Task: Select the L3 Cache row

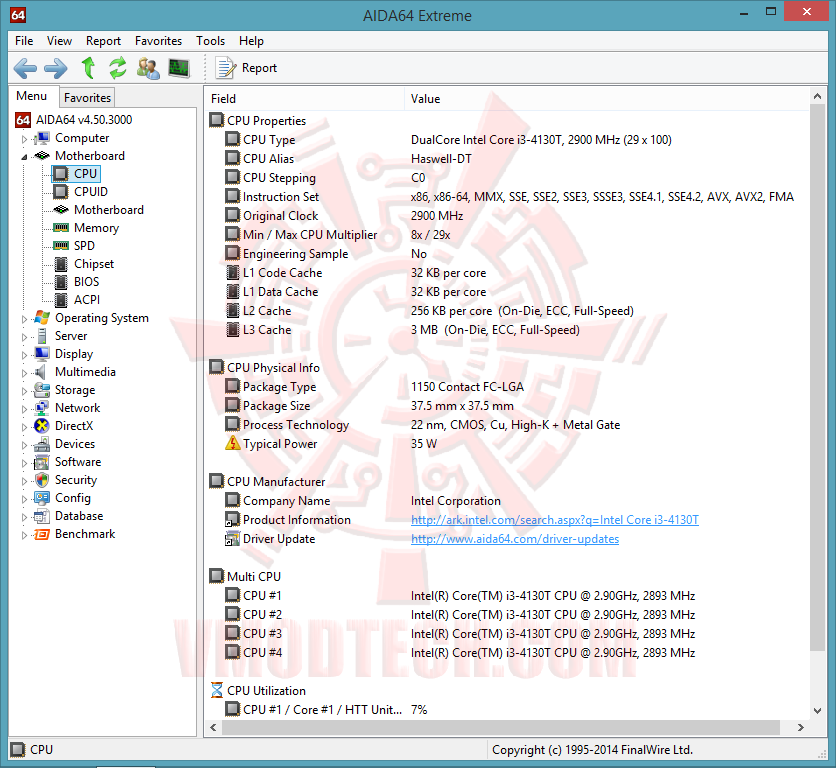Action: 507,330
